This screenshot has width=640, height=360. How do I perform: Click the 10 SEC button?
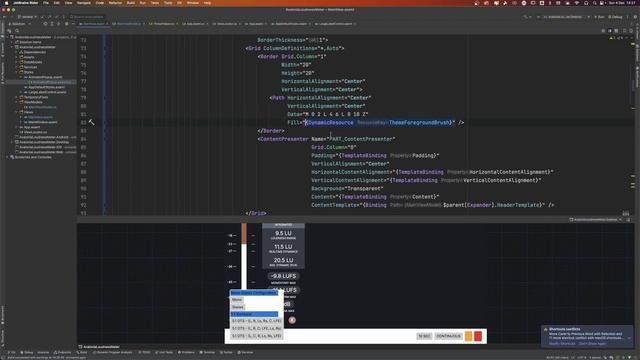tap(424, 336)
